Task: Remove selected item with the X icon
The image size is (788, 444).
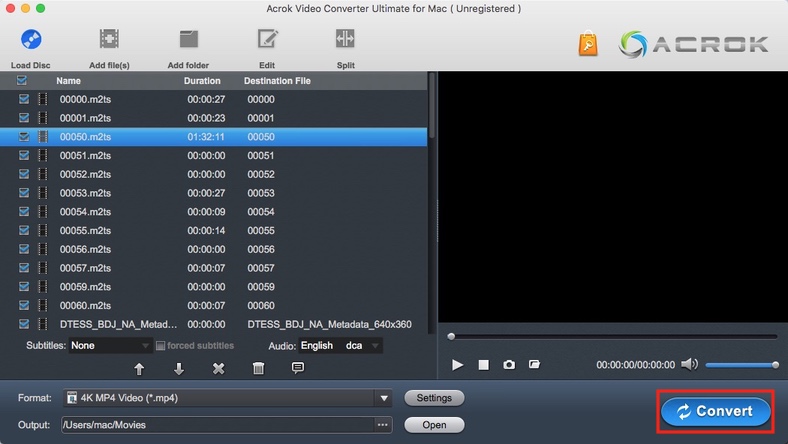Action: [219, 369]
